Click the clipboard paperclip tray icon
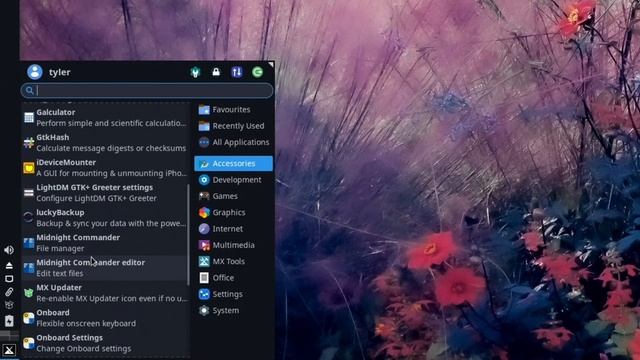Image resolution: width=640 pixels, height=360 pixels. tap(9, 292)
